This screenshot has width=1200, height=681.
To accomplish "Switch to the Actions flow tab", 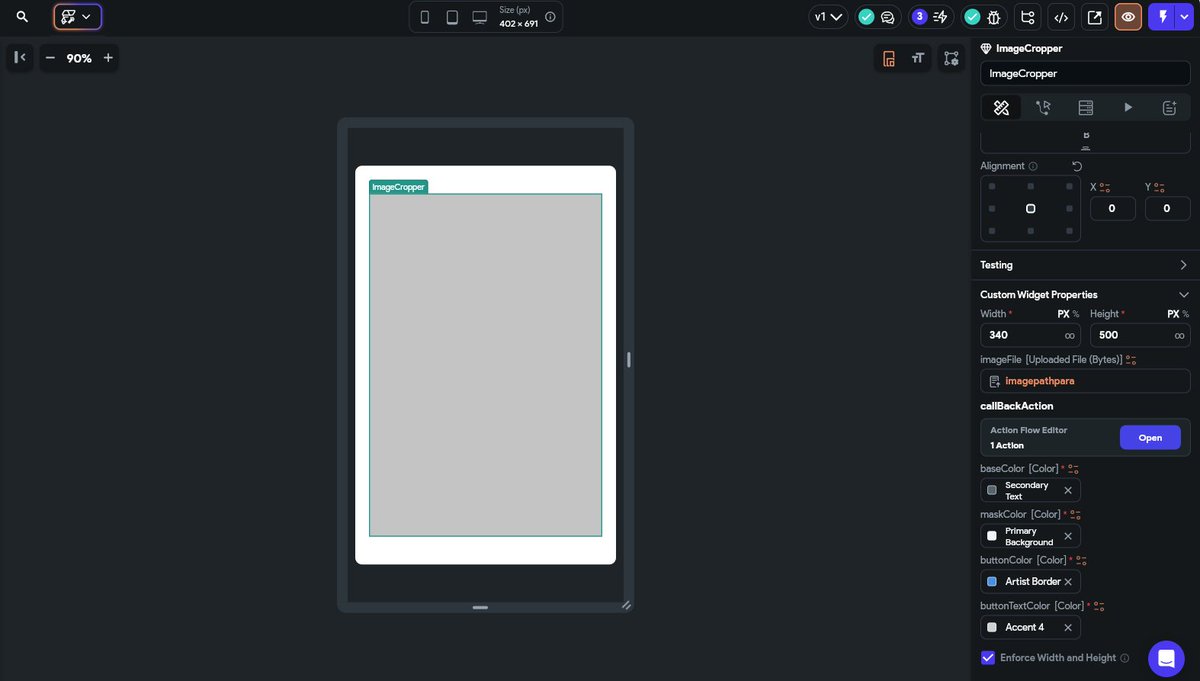I will (1043, 107).
